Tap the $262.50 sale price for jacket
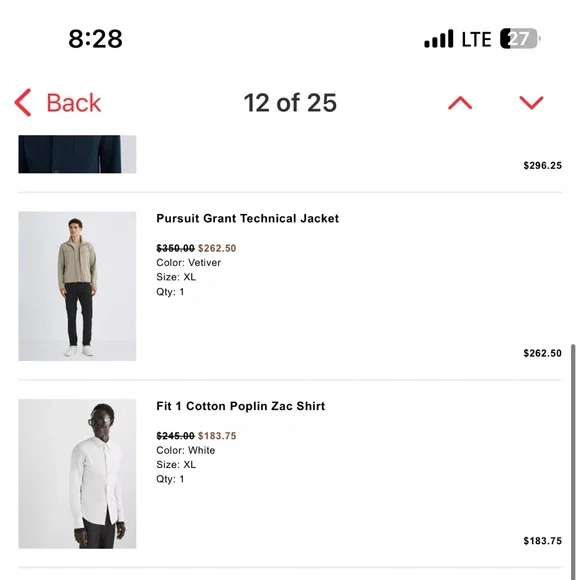 [x=217, y=248]
